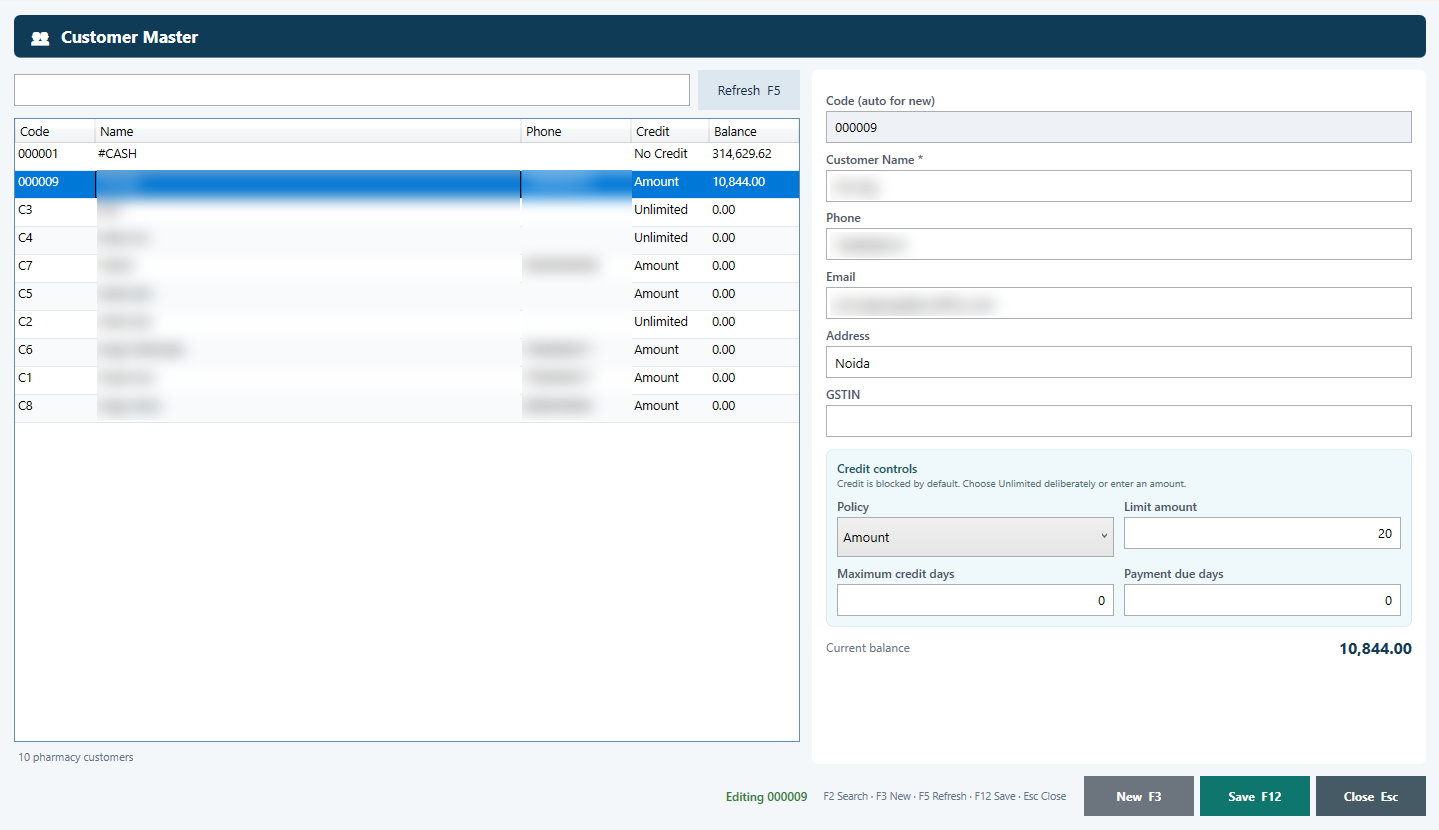Sort by Balance column header
1439x830 pixels.
click(x=754, y=131)
